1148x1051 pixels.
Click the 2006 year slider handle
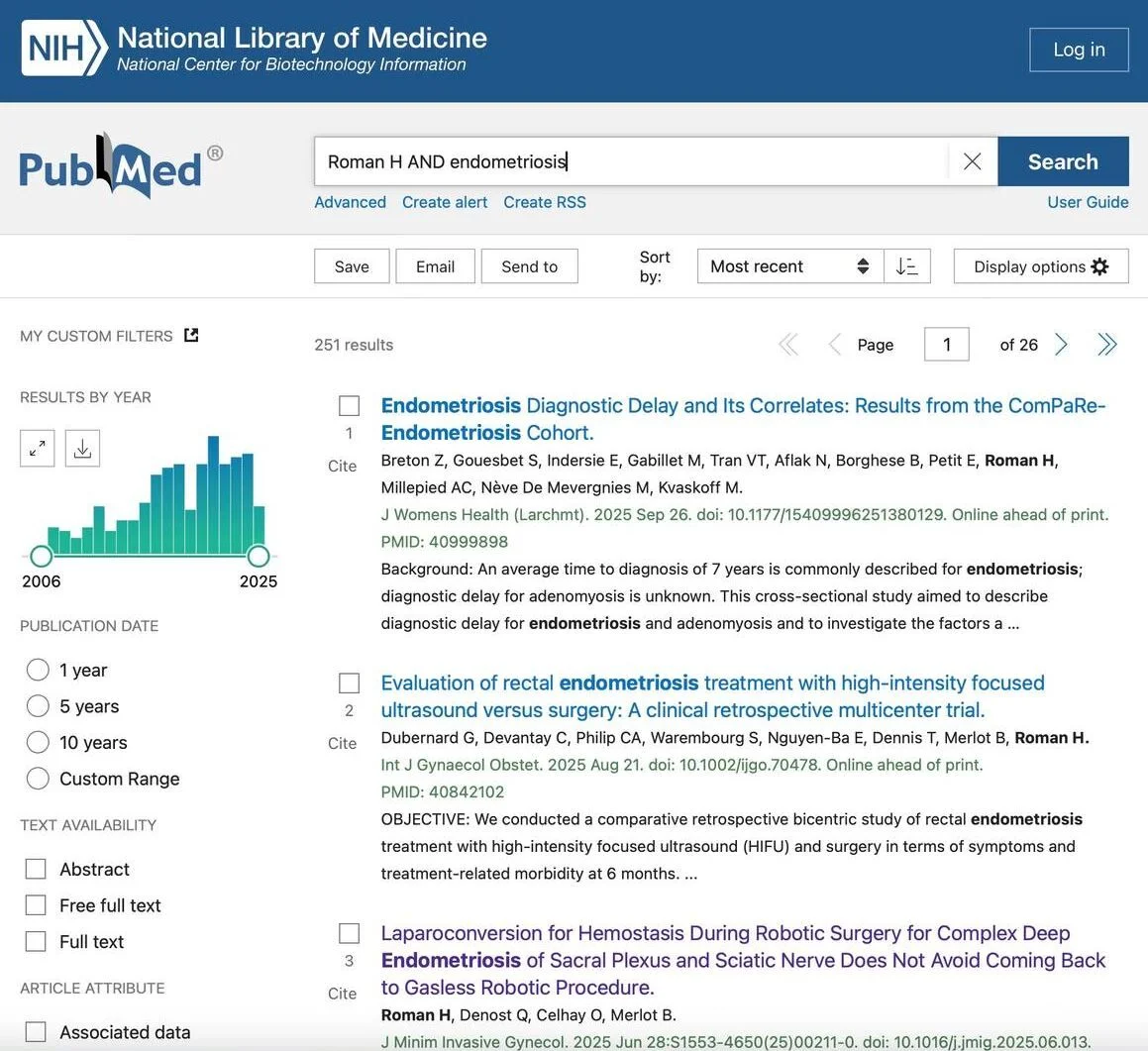tap(41, 556)
